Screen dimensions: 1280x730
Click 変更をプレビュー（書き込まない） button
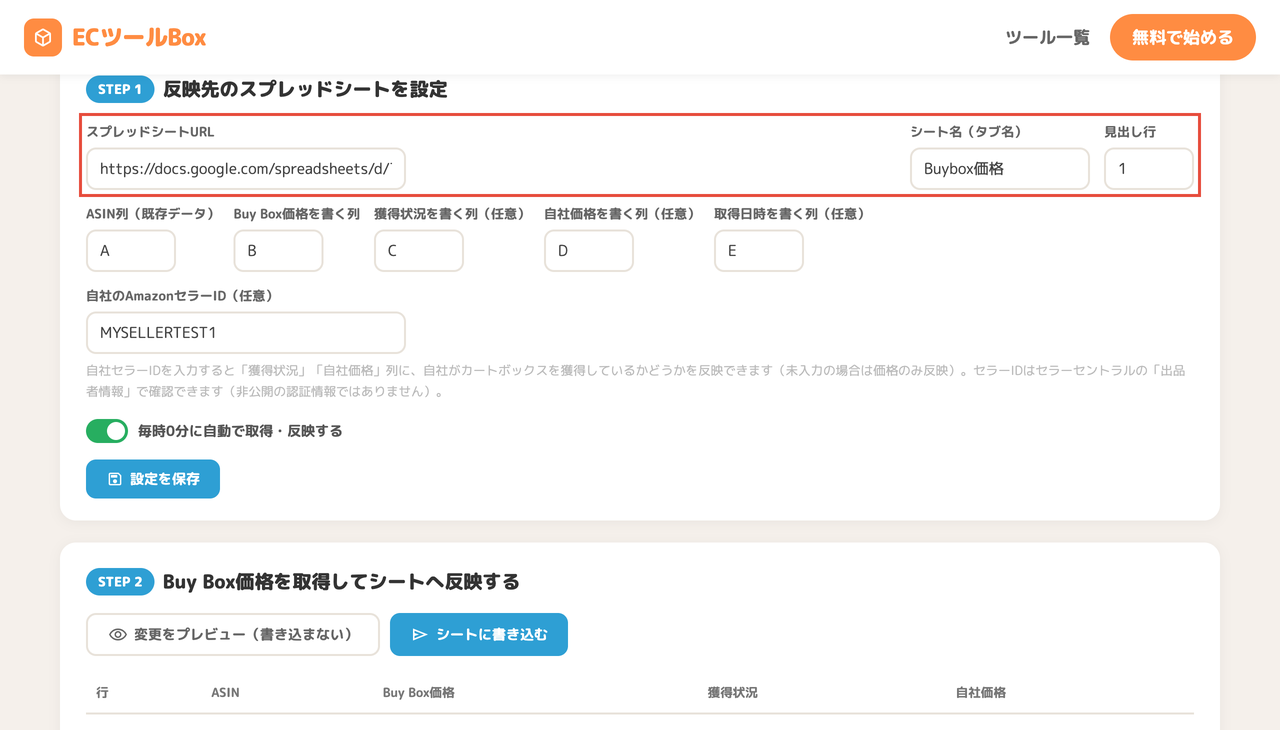click(233, 634)
